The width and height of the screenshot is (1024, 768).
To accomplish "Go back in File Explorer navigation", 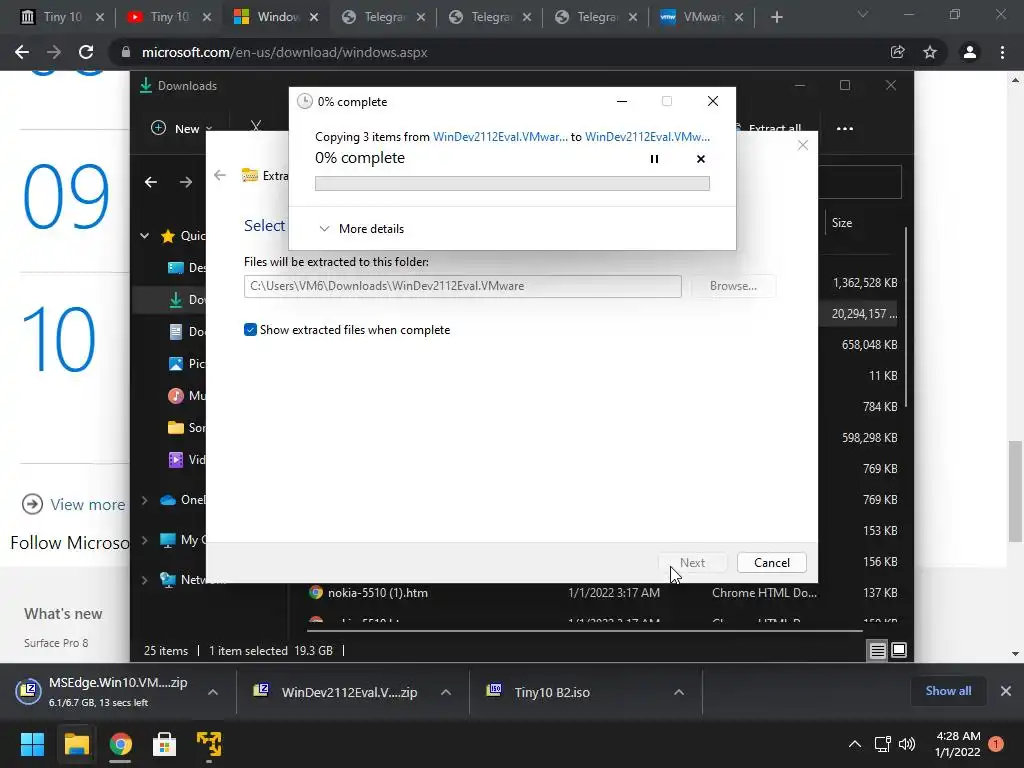I will point(151,182).
